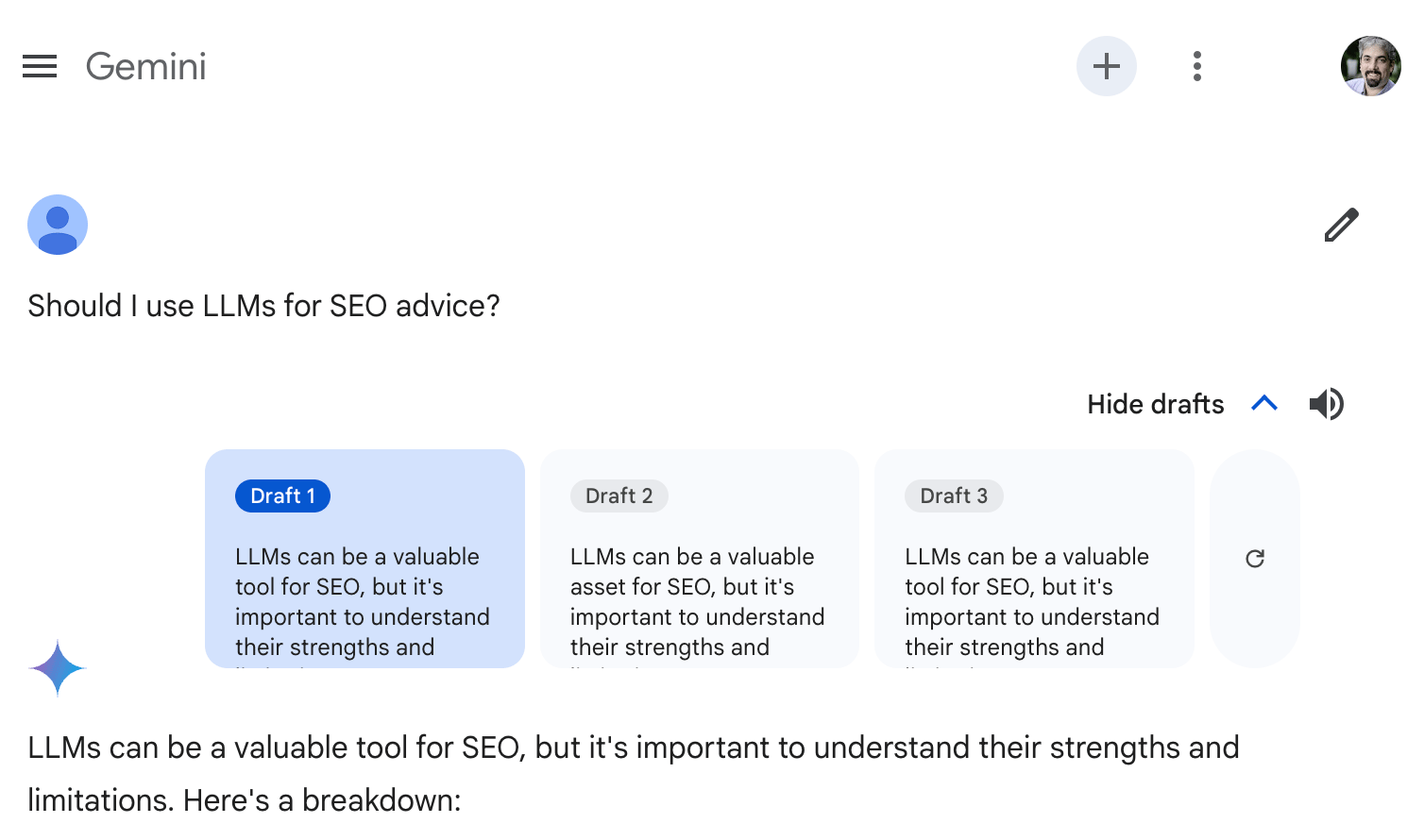This screenshot has height=840, width=1424.
Task: Click the response paragraph about LLMs
Action: 633,773
